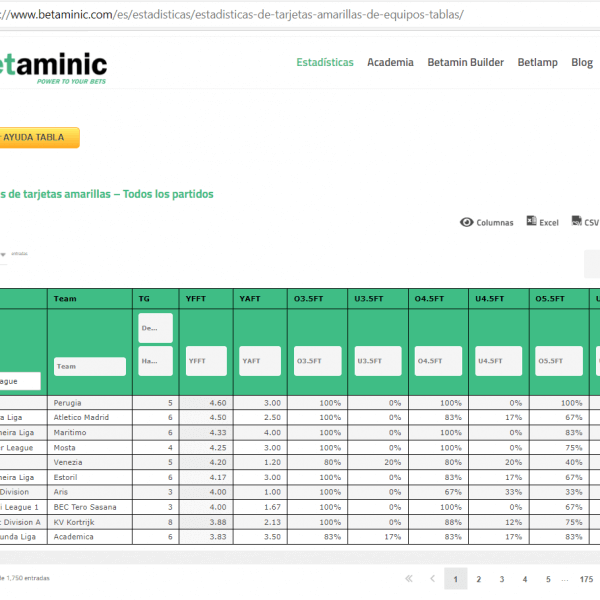Open the Betlamp link
600x600 pixels.
[537, 62]
